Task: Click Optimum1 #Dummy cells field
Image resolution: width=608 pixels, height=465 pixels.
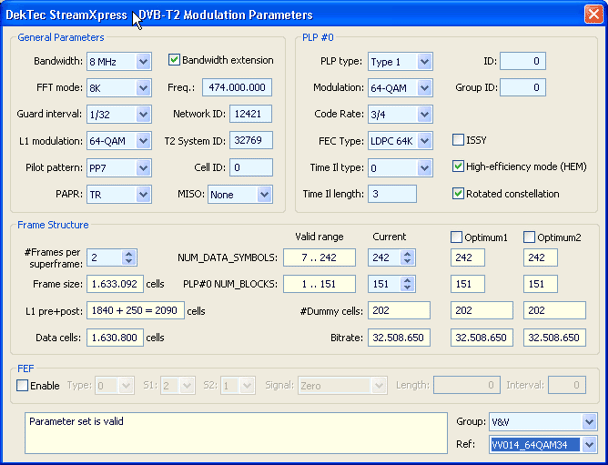Action: (x=482, y=310)
